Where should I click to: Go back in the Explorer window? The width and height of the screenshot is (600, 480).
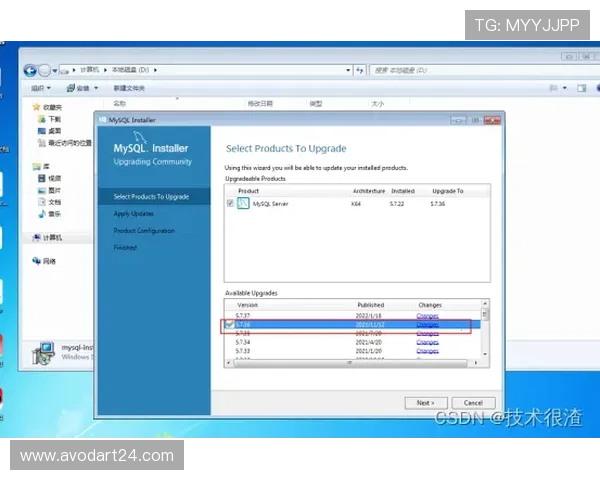coord(30,70)
